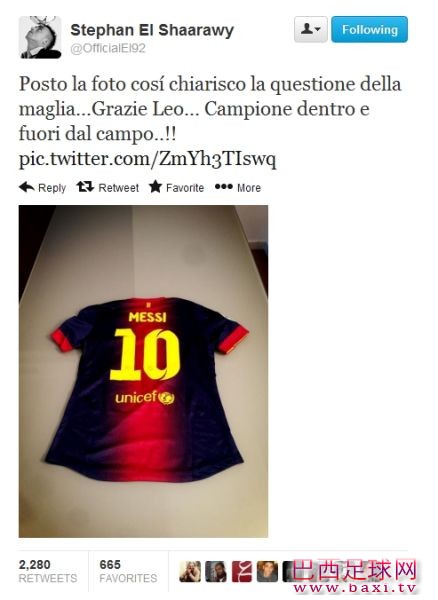Click the Retweet text label
The image size is (438, 600).
point(119,188)
